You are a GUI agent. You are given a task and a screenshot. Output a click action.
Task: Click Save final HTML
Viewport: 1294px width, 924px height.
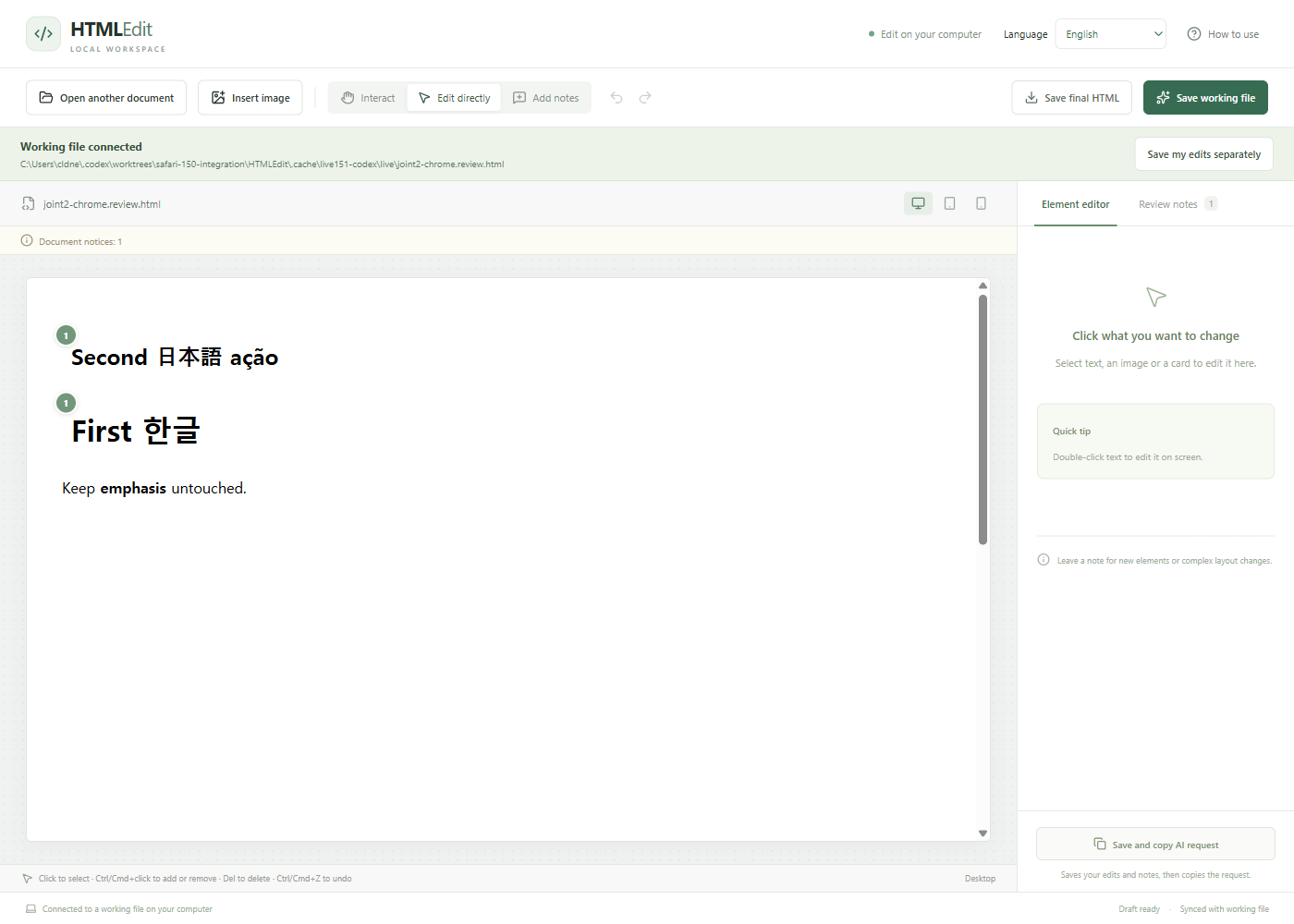click(x=1072, y=98)
